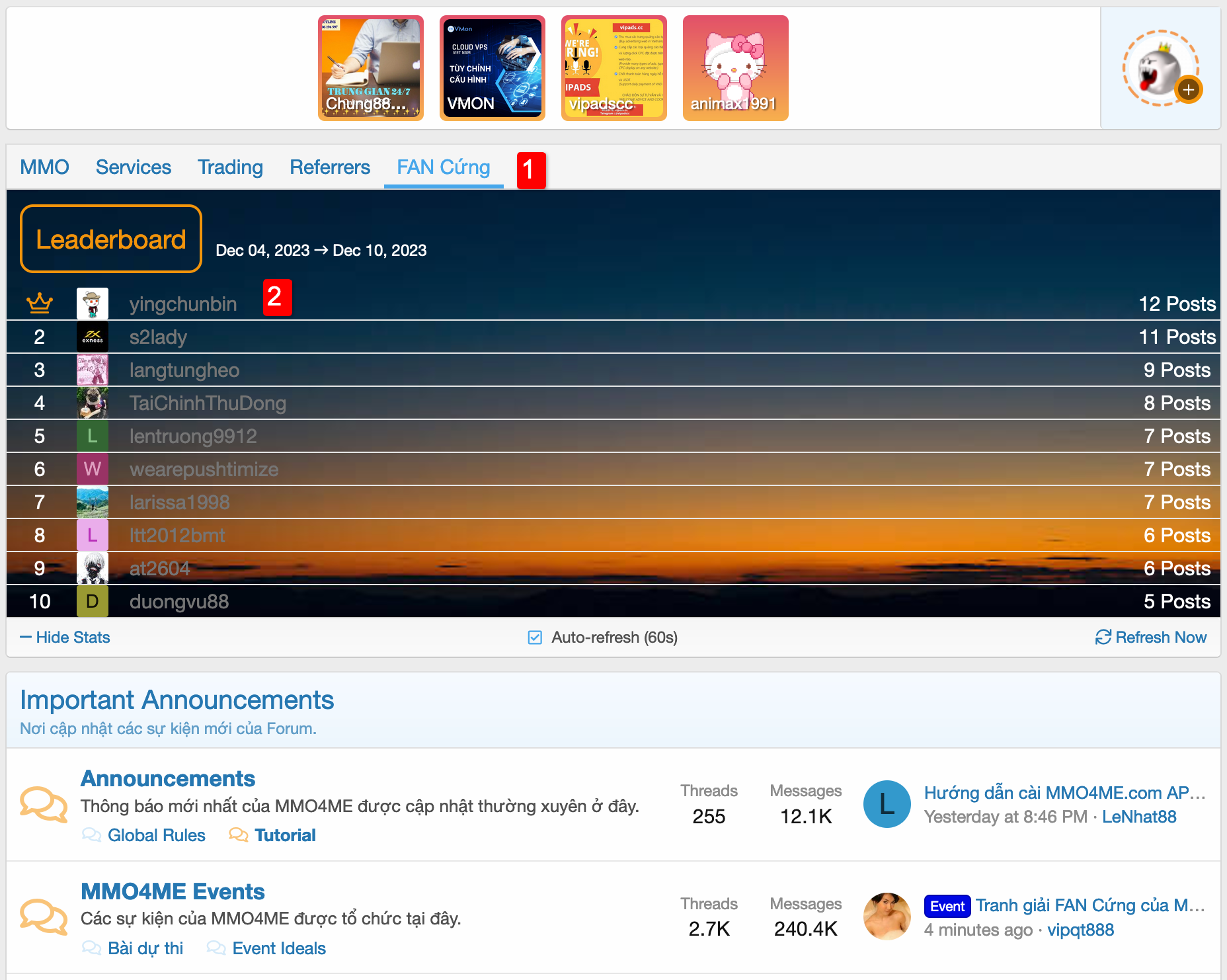
Task: Open the Announcements forum
Action: [168, 778]
